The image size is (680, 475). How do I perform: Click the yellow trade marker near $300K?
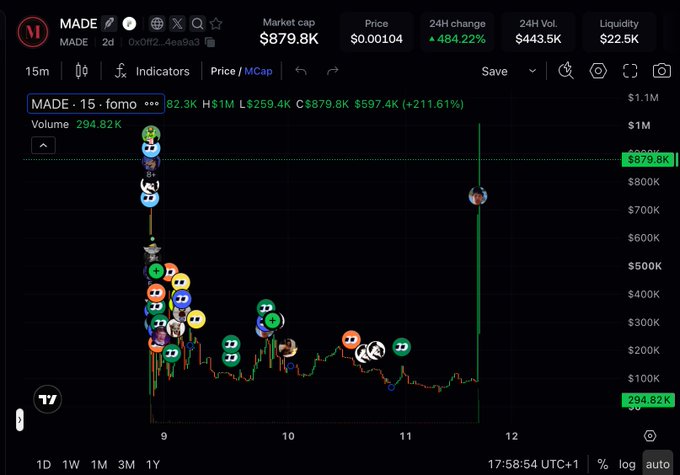[x=196, y=319]
